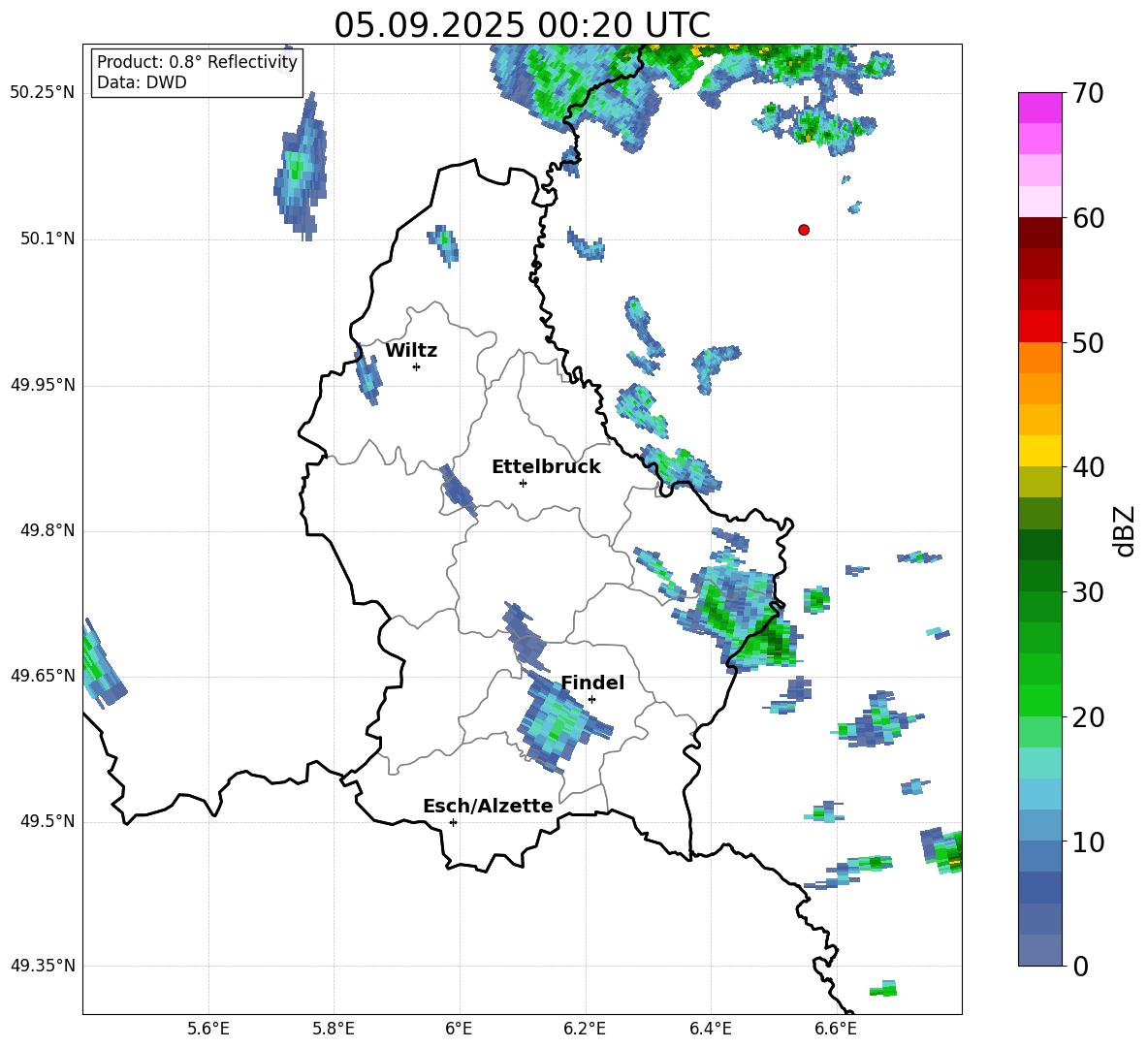Click the isolated radar echo west of 5.8°E near 50.2°N
Screen dimensions: 1148x1048
point(301,168)
